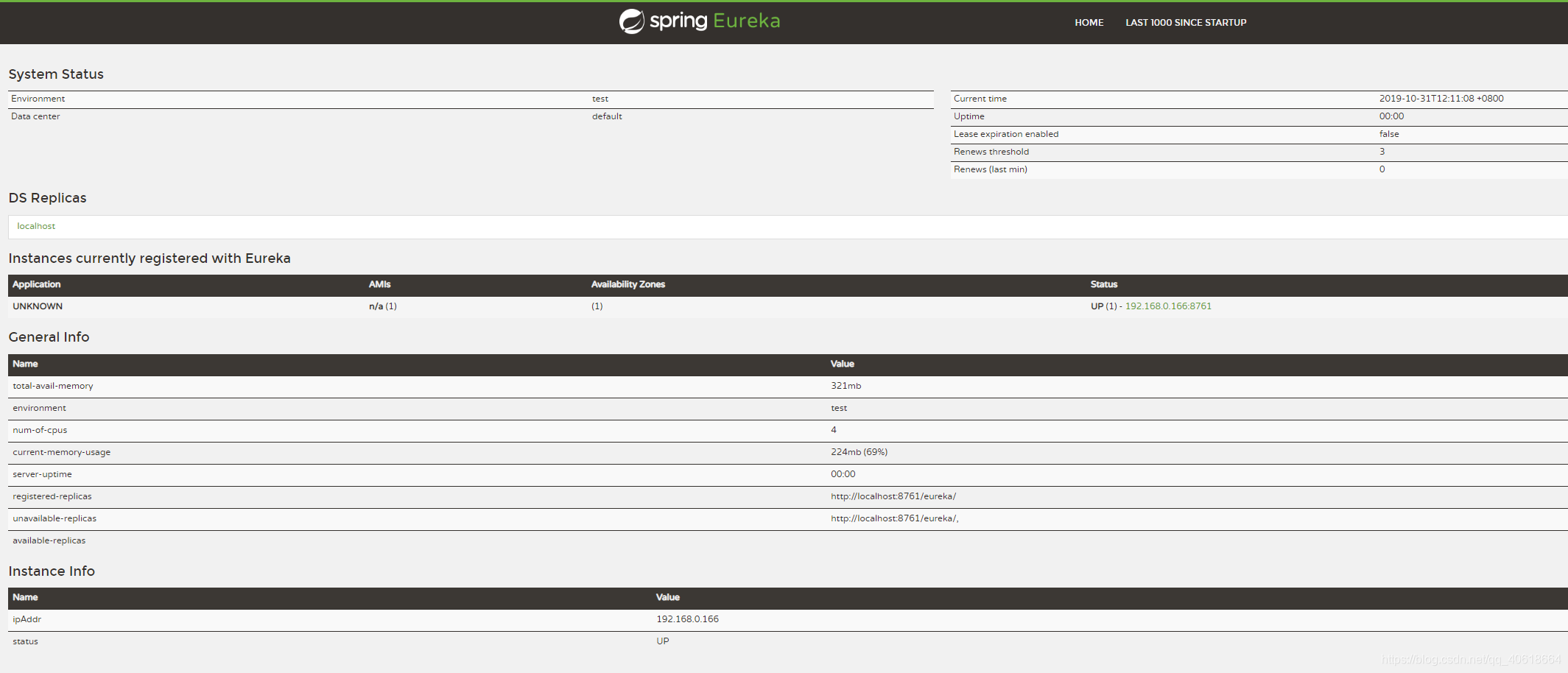The height and width of the screenshot is (673, 1568).
Task: Open the HOME navigation link
Action: (x=1089, y=23)
